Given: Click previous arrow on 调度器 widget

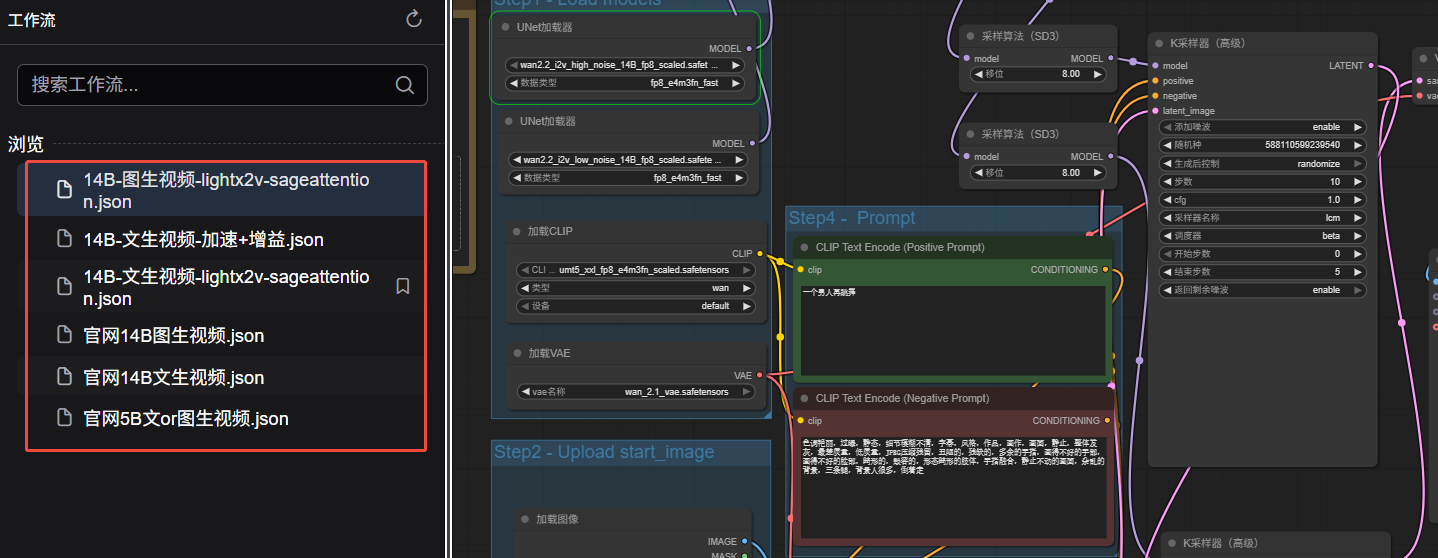Looking at the screenshot, I should click(1167, 236).
